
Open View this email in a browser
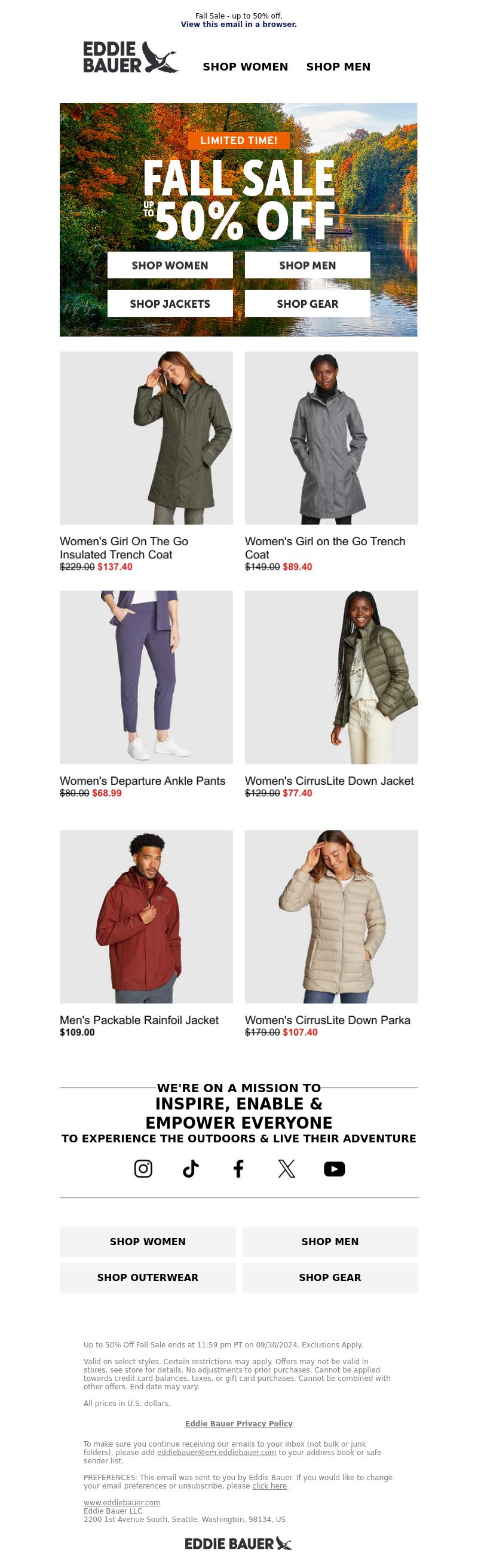pyautogui.click(x=238, y=25)
